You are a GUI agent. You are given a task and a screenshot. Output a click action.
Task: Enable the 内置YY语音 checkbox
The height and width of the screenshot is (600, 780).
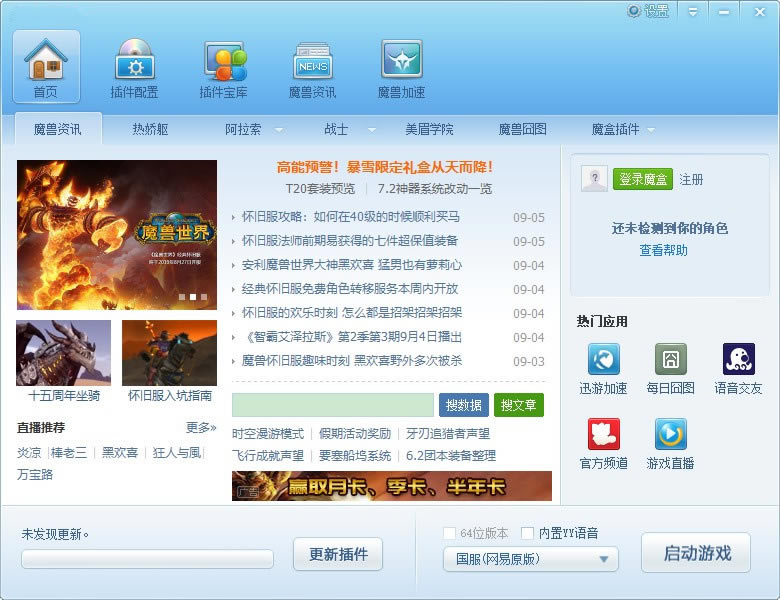(527, 533)
